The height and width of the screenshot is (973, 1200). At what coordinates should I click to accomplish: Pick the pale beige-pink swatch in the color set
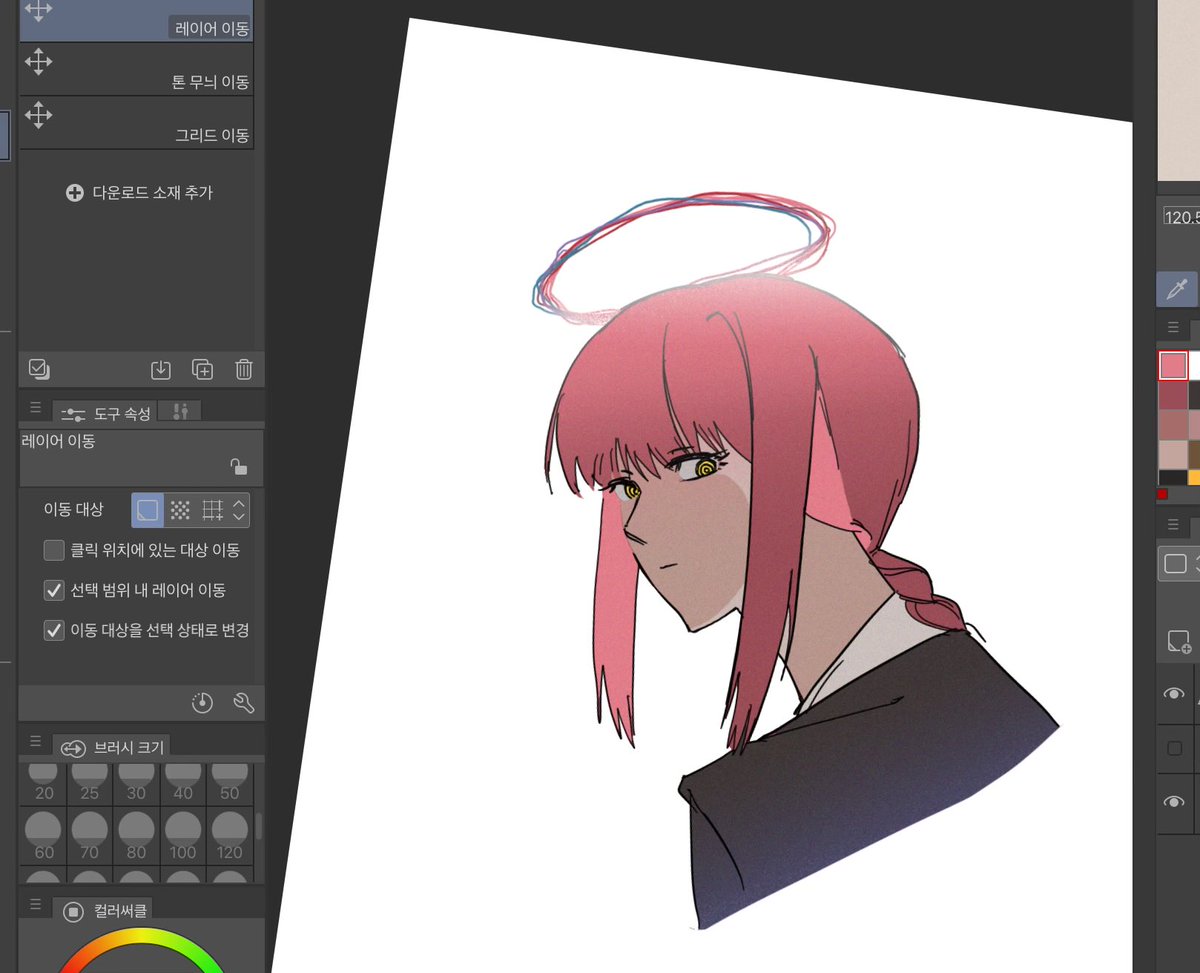coord(1173,454)
